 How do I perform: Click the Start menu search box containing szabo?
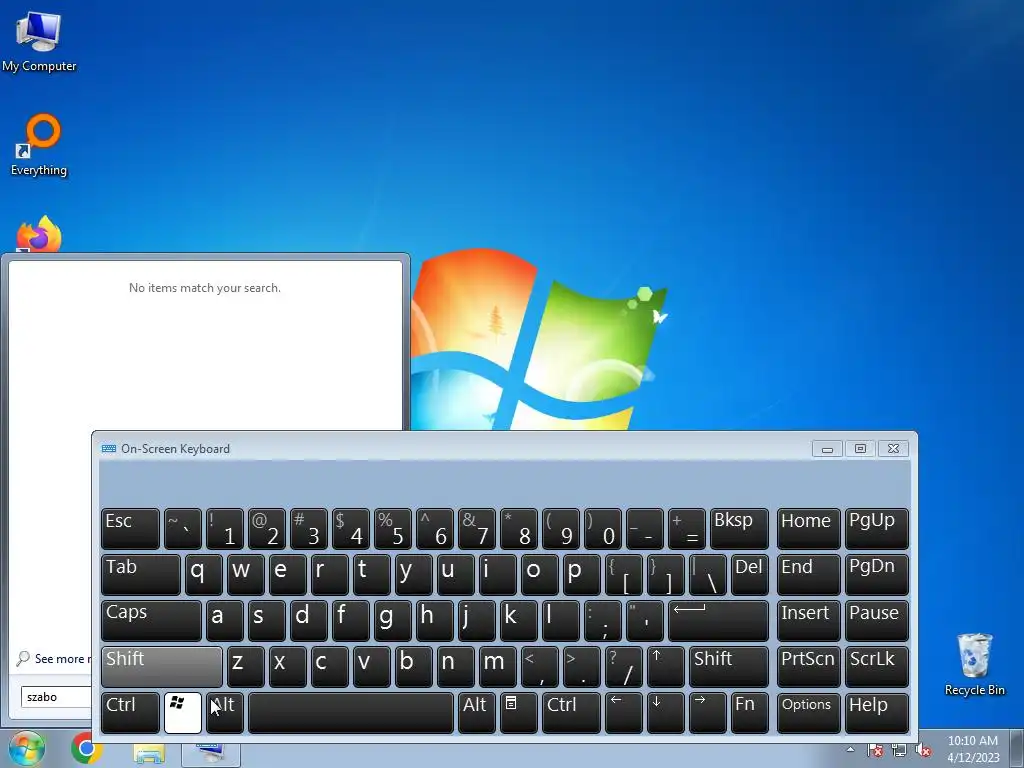tap(56, 697)
